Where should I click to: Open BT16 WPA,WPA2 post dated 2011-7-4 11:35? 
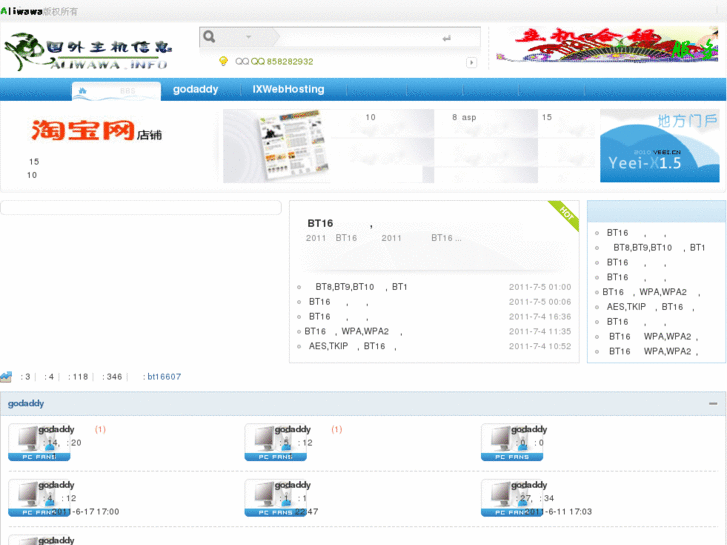[353, 332]
